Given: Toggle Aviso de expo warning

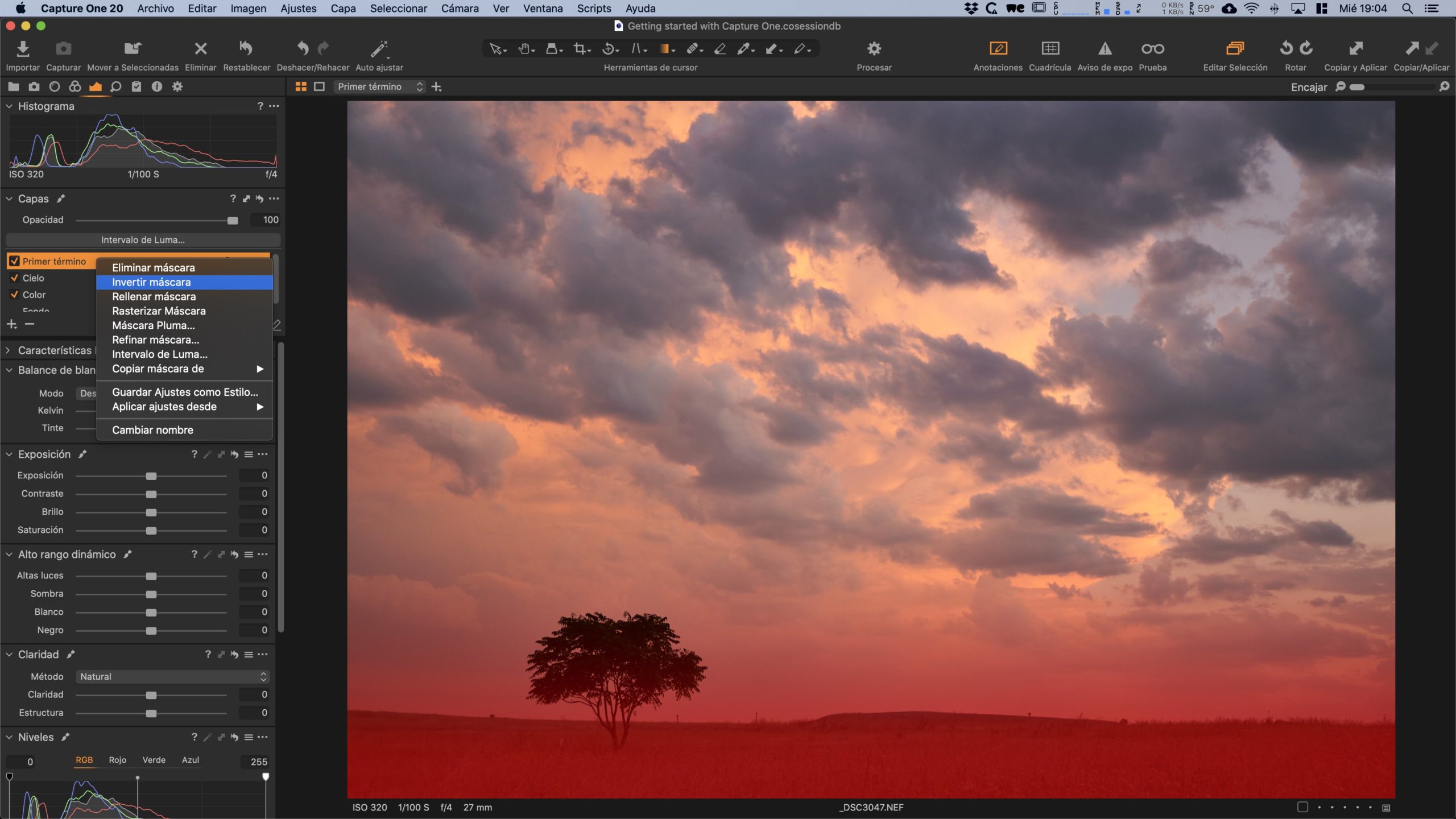Looking at the screenshot, I should [x=1105, y=49].
